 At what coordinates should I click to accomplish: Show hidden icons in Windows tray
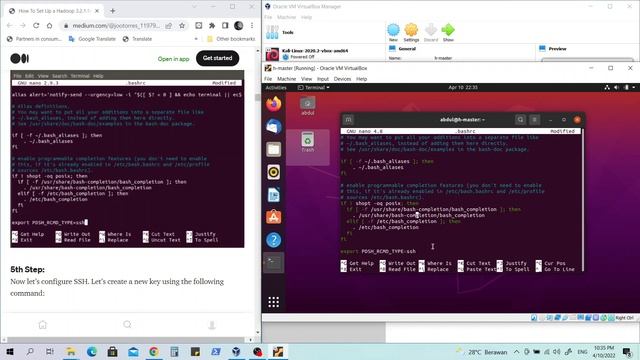coord(516,351)
